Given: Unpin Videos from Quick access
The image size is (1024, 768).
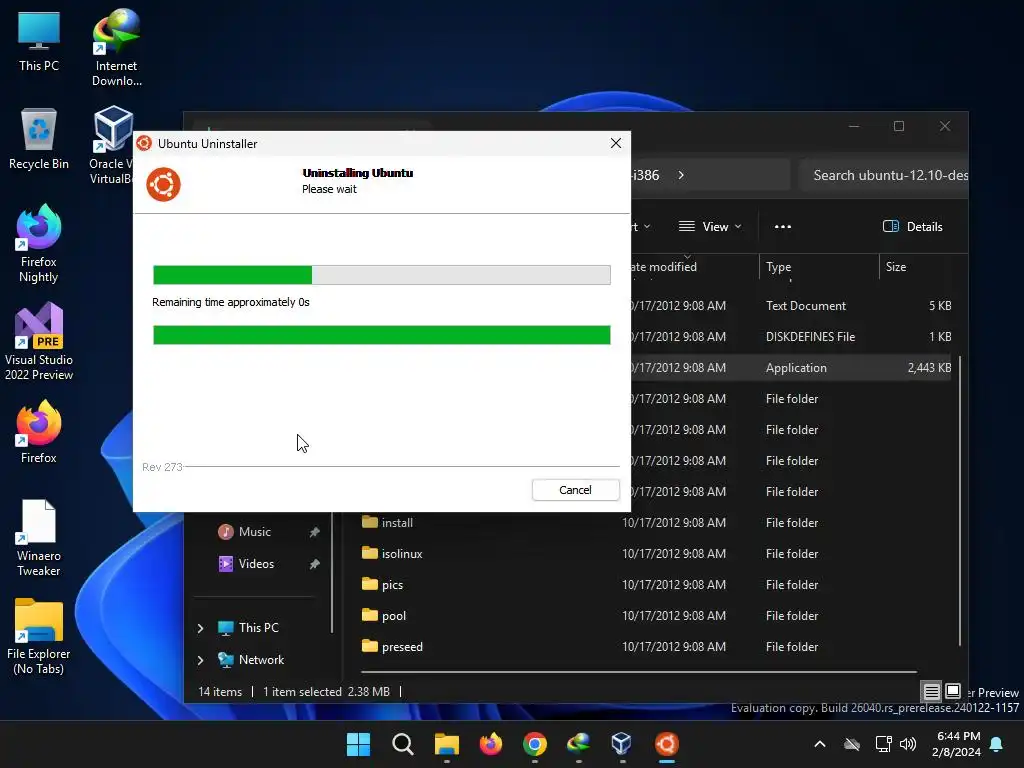Looking at the screenshot, I should pyautogui.click(x=314, y=564).
